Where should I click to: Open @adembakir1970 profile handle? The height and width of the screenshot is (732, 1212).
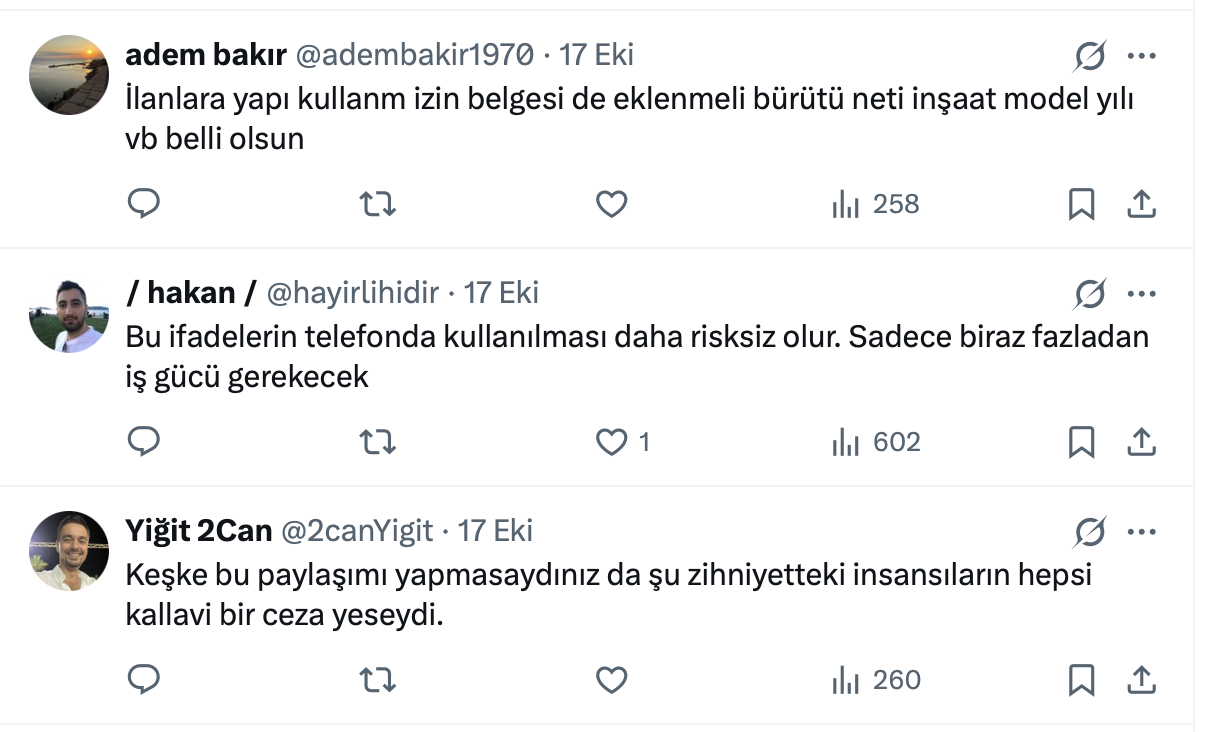413,54
